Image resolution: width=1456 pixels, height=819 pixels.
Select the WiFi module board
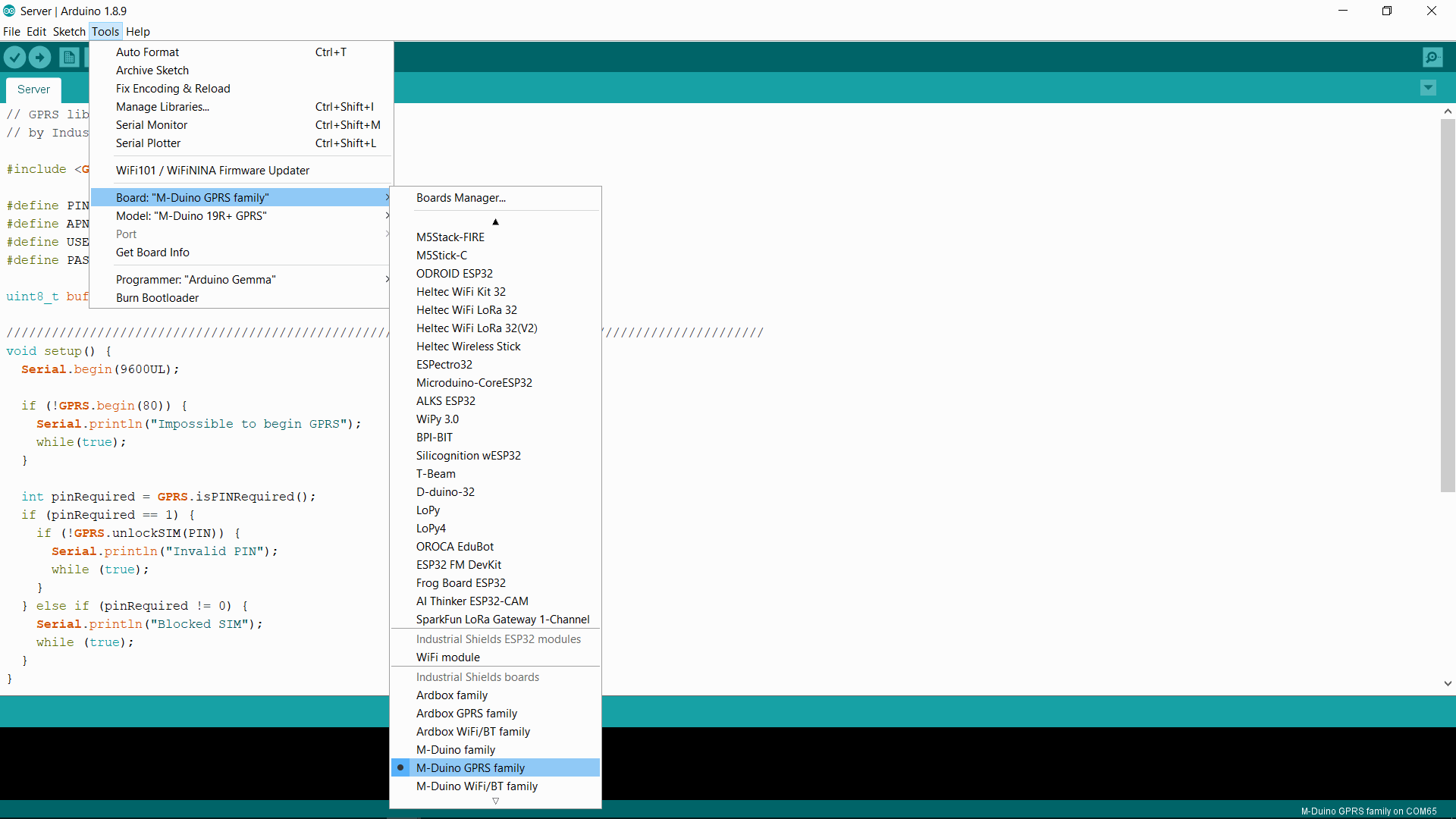(x=496, y=657)
